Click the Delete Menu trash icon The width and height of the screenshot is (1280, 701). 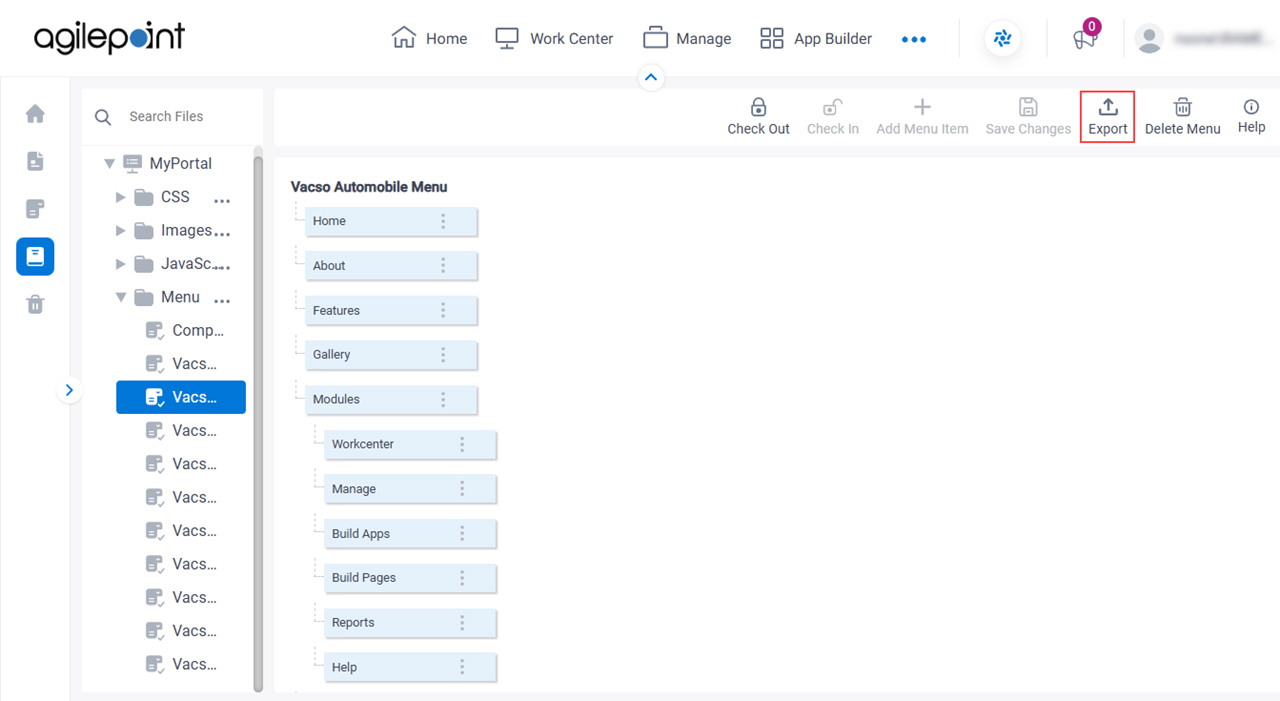coord(1182,107)
